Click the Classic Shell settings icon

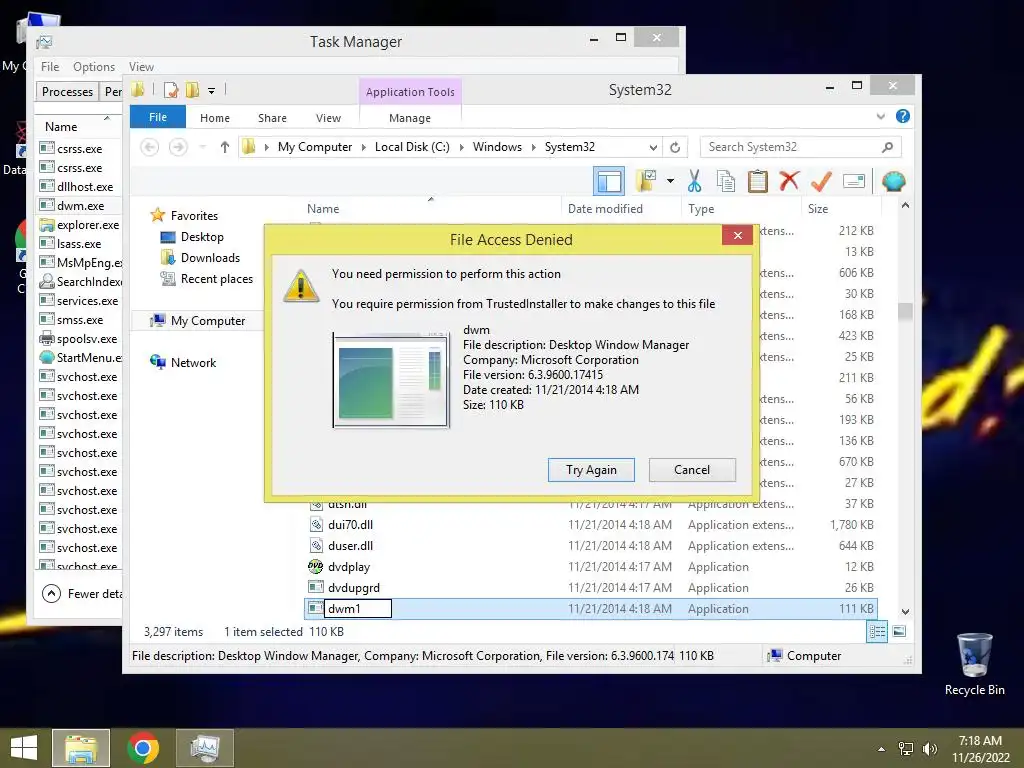pyautogui.click(x=893, y=181)
